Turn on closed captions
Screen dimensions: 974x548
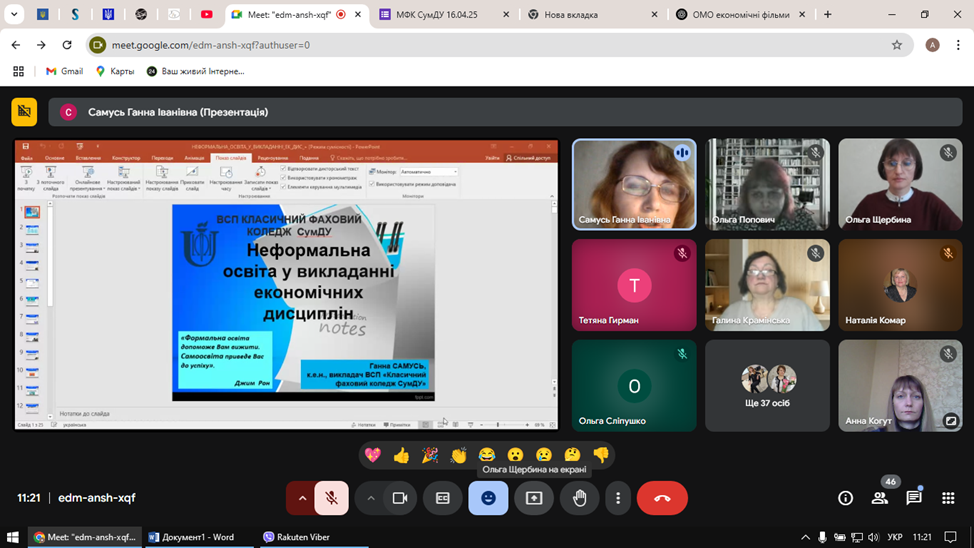tap(443, 498)
